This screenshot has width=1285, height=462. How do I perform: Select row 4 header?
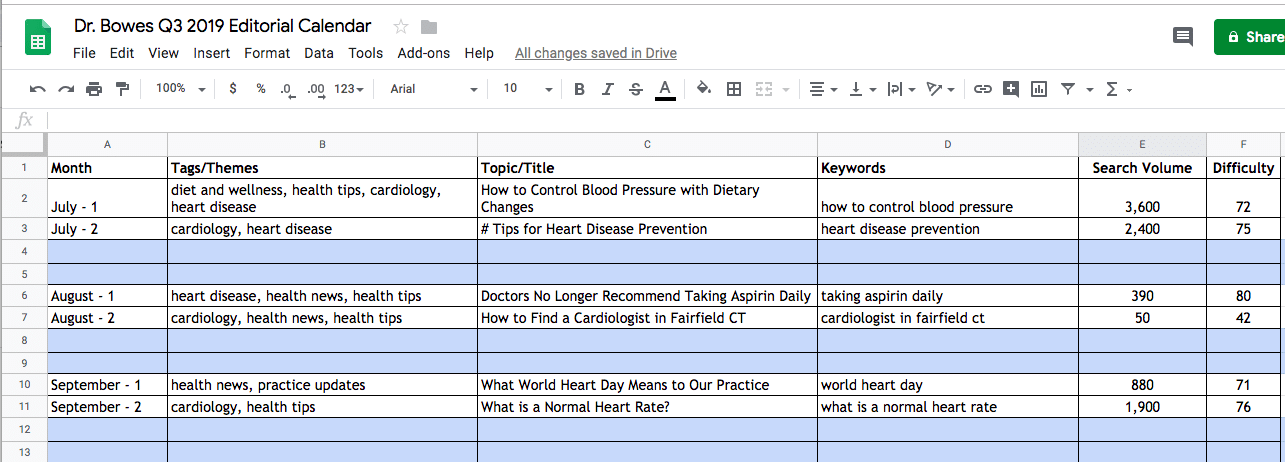23,250
